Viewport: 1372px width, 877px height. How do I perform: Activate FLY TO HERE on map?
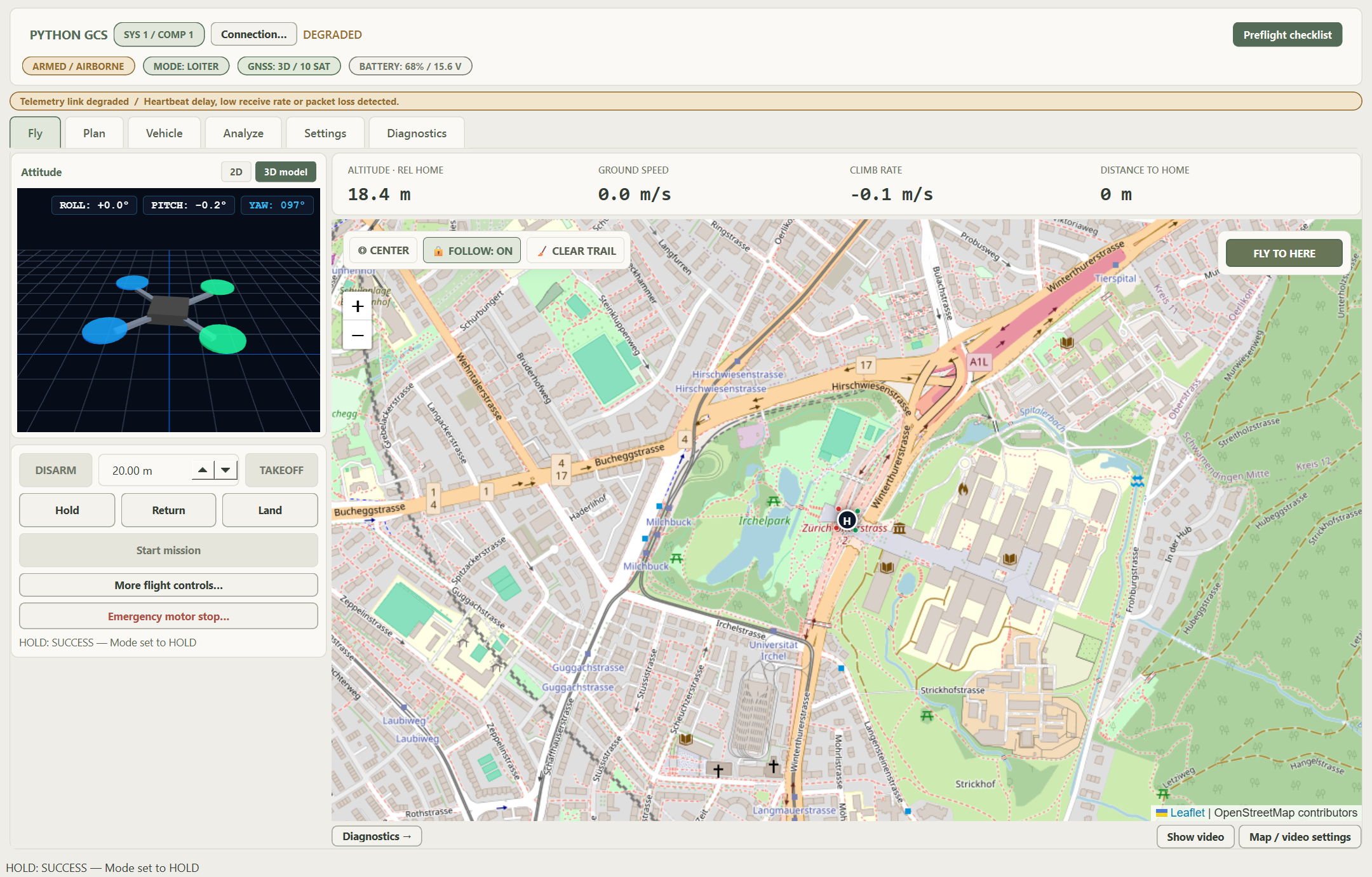click(x=1284, y=253)
